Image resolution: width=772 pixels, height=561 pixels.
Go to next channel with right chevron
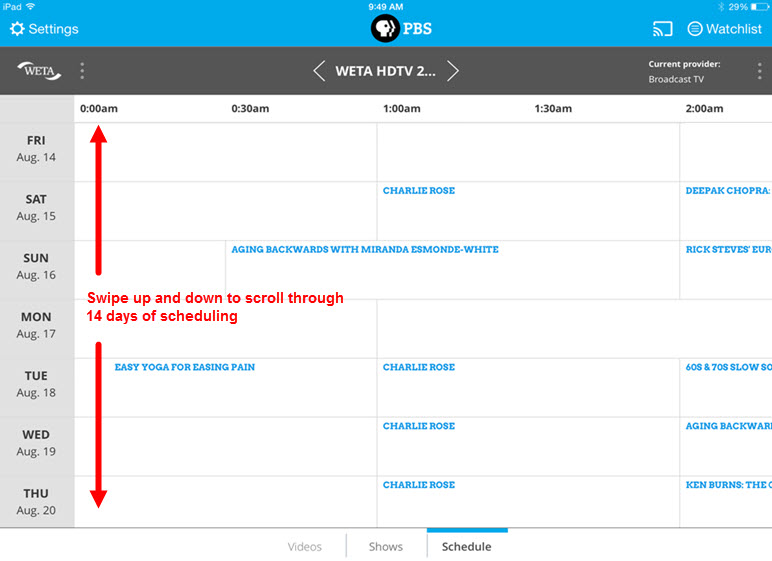pyautogui.click(x=452, y=71)
